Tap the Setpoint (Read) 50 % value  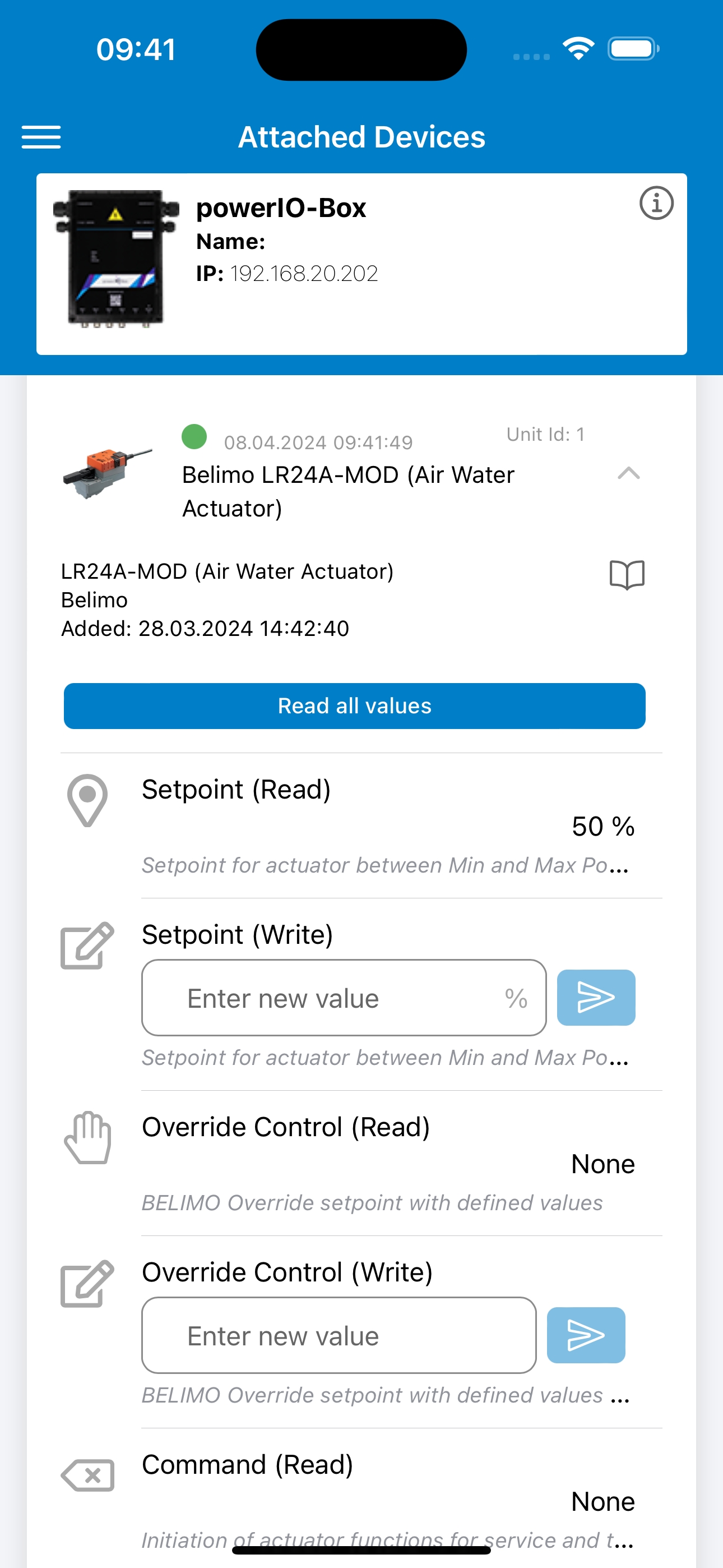click(x=602, y=826)
